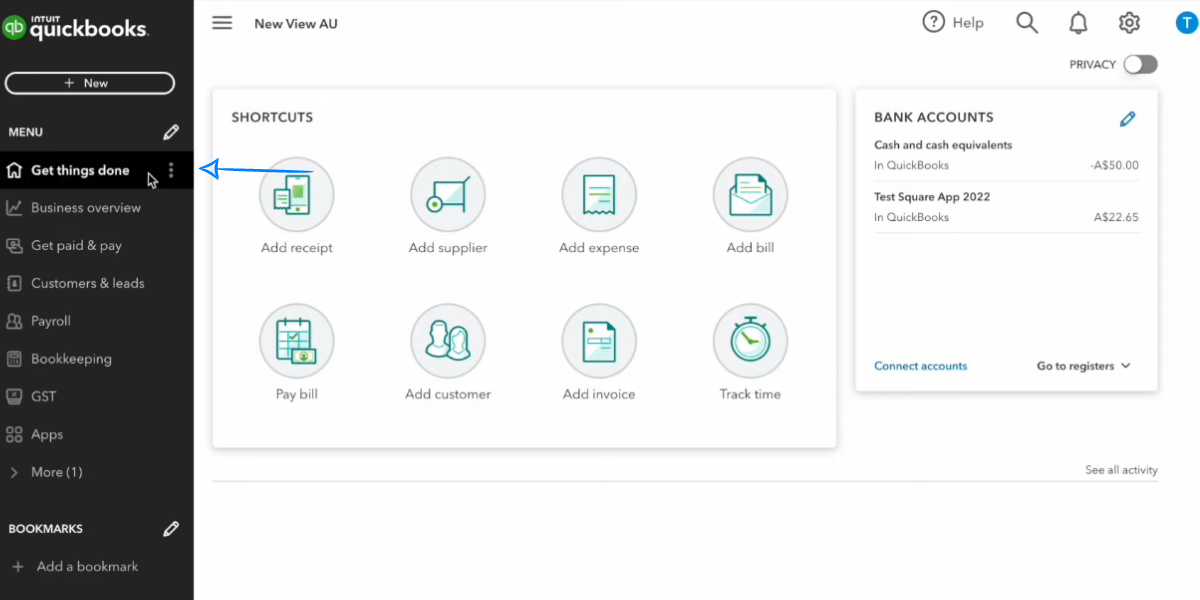Click the Add invoice shortcut icon

599,342
